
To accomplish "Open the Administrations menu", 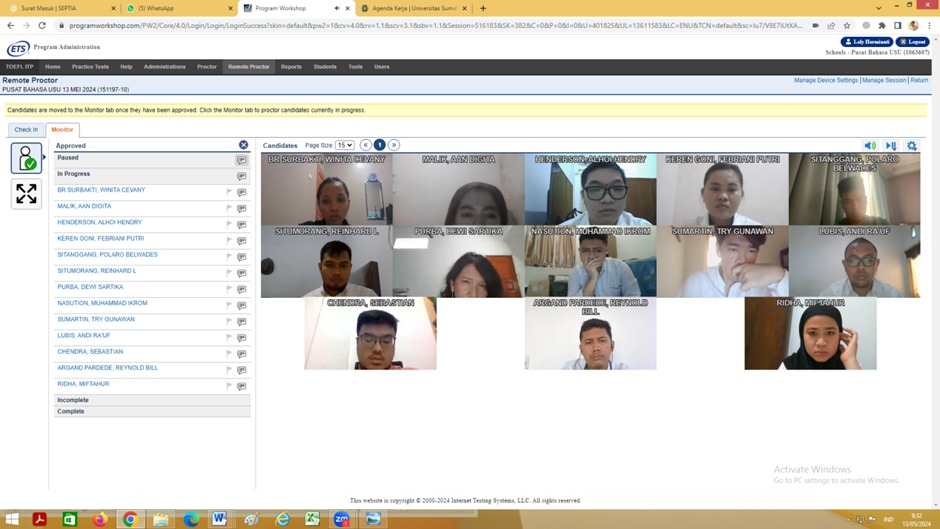I will (164, 67).
